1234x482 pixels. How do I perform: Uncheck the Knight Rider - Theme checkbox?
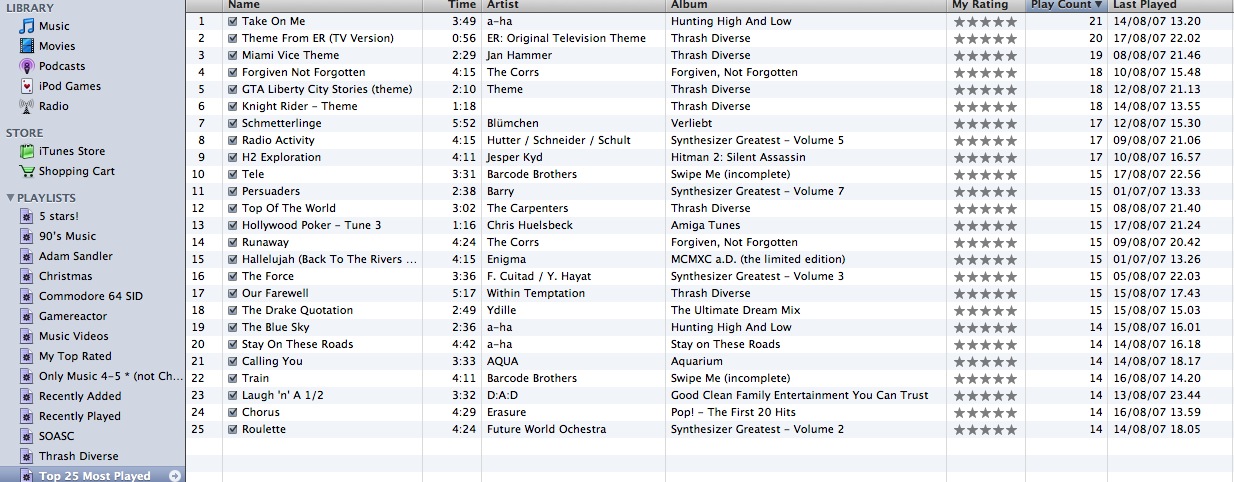click(232, 106)
